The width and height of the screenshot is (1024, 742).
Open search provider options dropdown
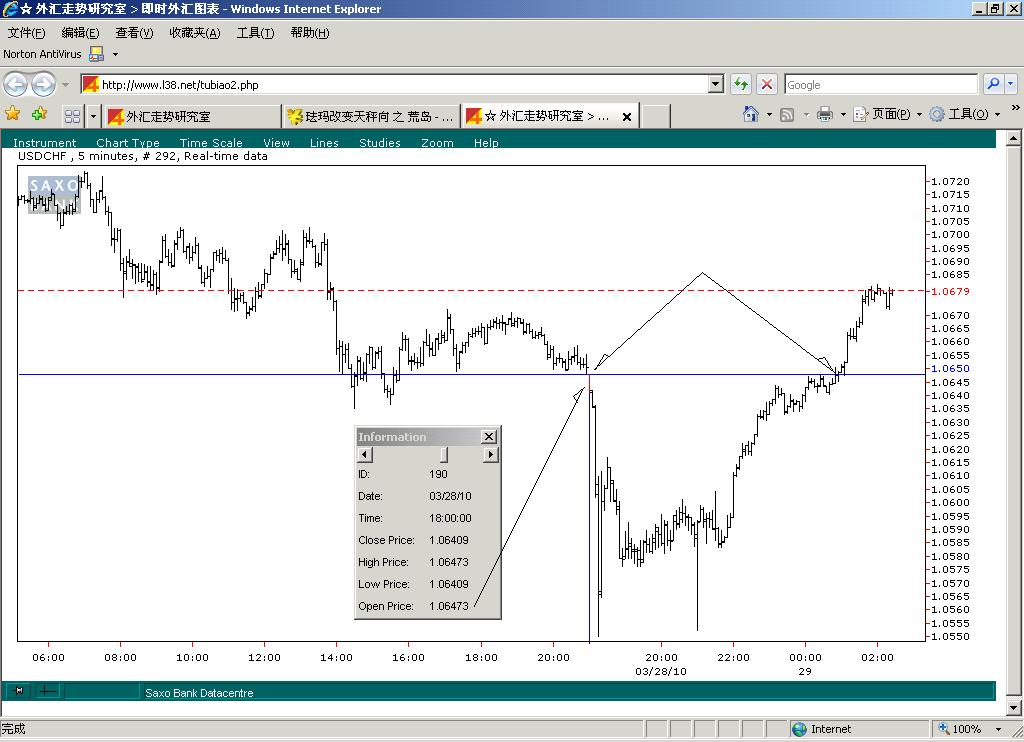[1010, 84]
